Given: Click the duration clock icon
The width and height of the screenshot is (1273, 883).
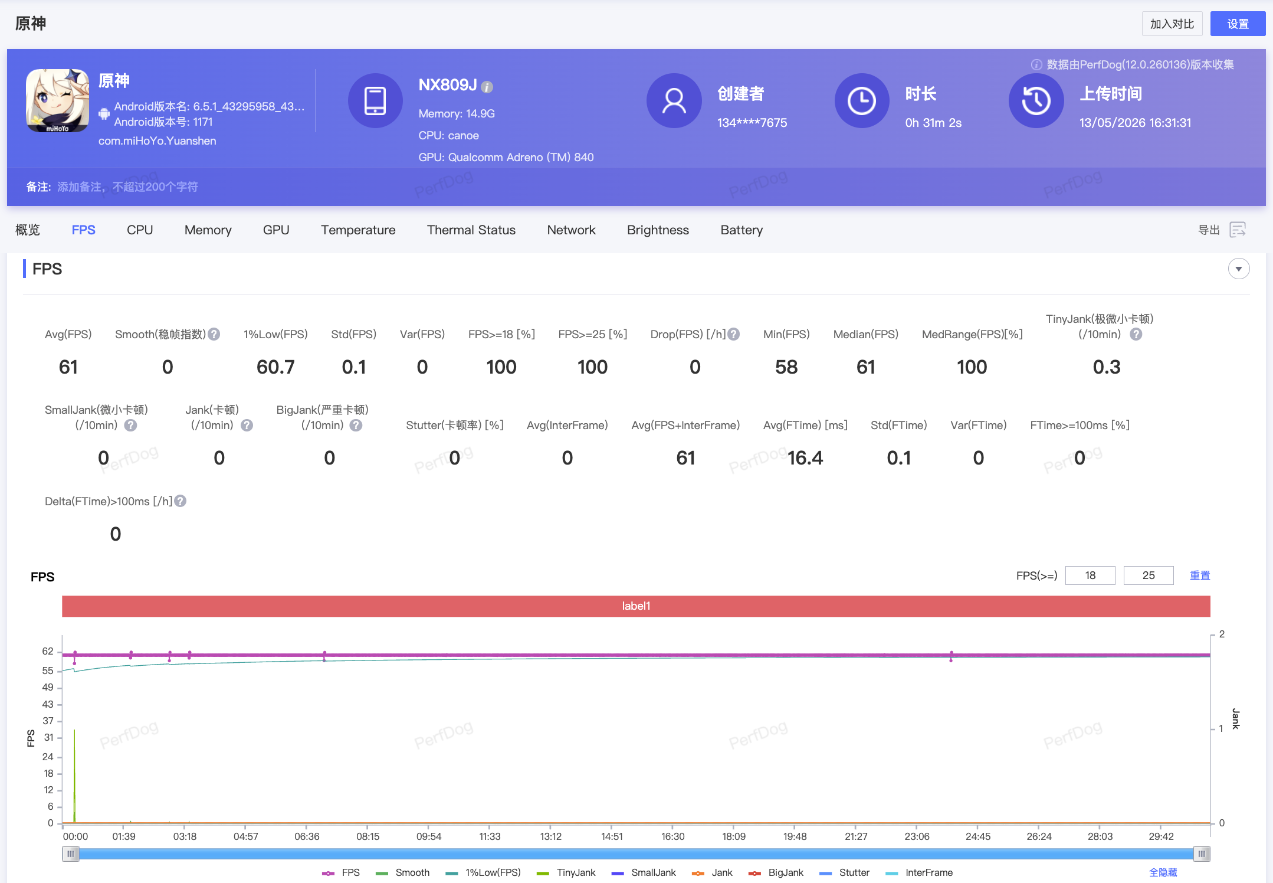Looking at the screenshot, I should pos(862,100).
